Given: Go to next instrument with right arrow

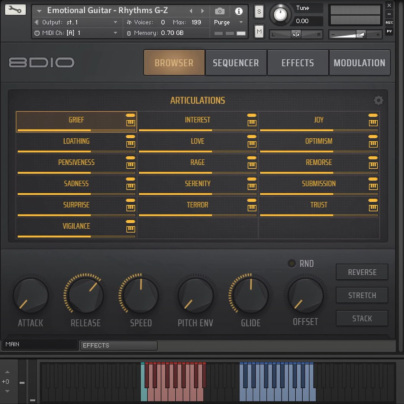Looking at the screenshot, I should 202,11.
